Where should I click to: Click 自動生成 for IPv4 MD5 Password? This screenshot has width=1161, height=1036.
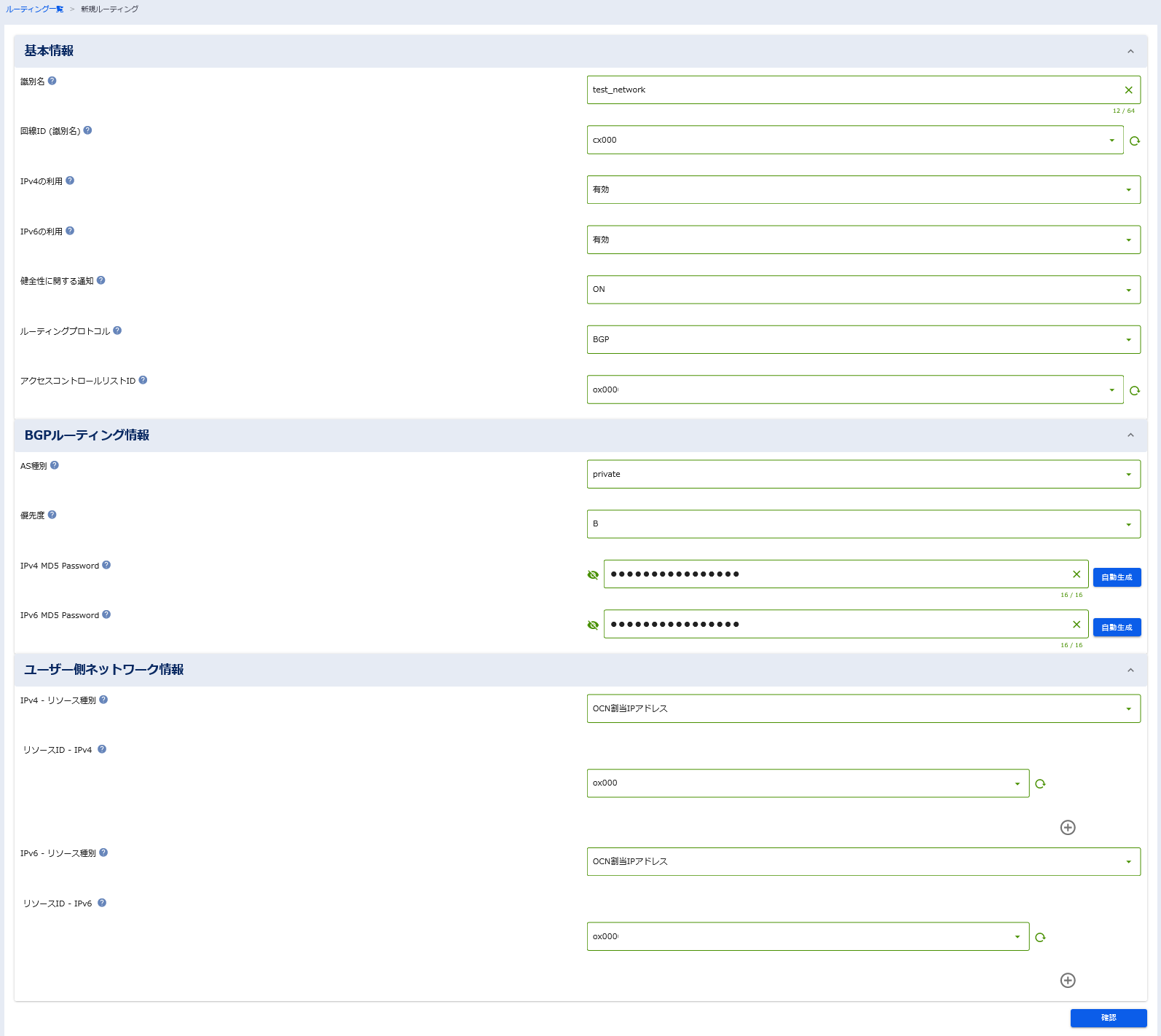pos(1117,577)
